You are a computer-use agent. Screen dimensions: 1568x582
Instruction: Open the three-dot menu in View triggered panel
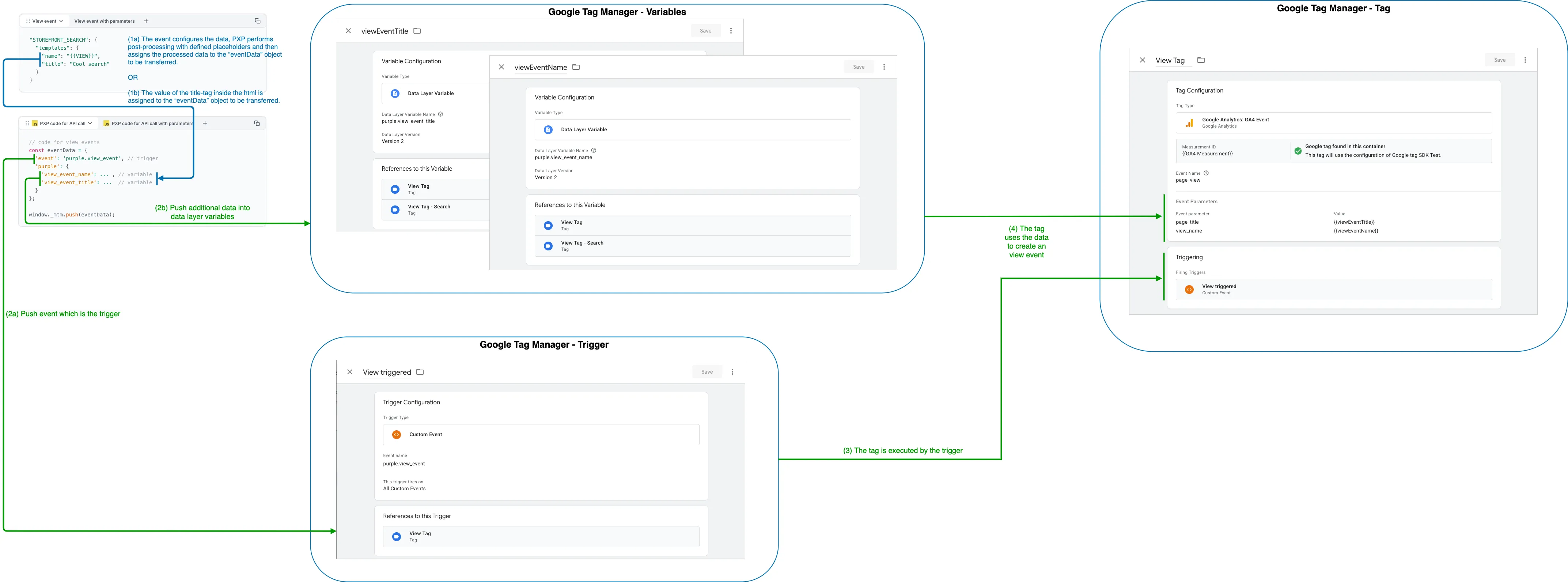732,372
